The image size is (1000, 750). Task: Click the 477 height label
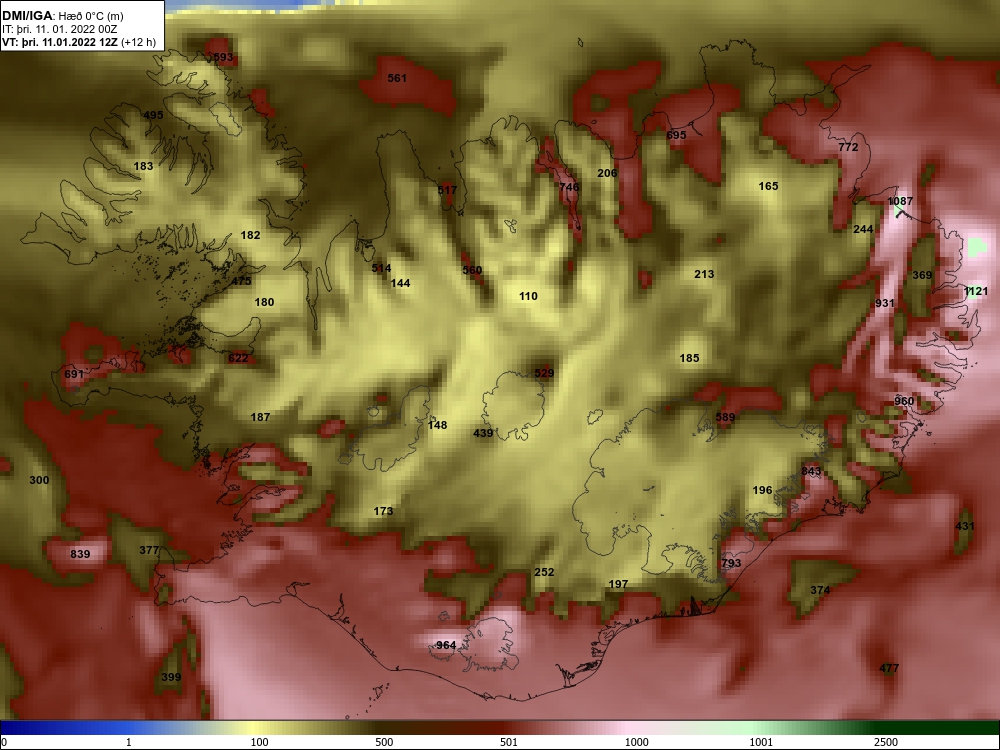click(889, 668)
